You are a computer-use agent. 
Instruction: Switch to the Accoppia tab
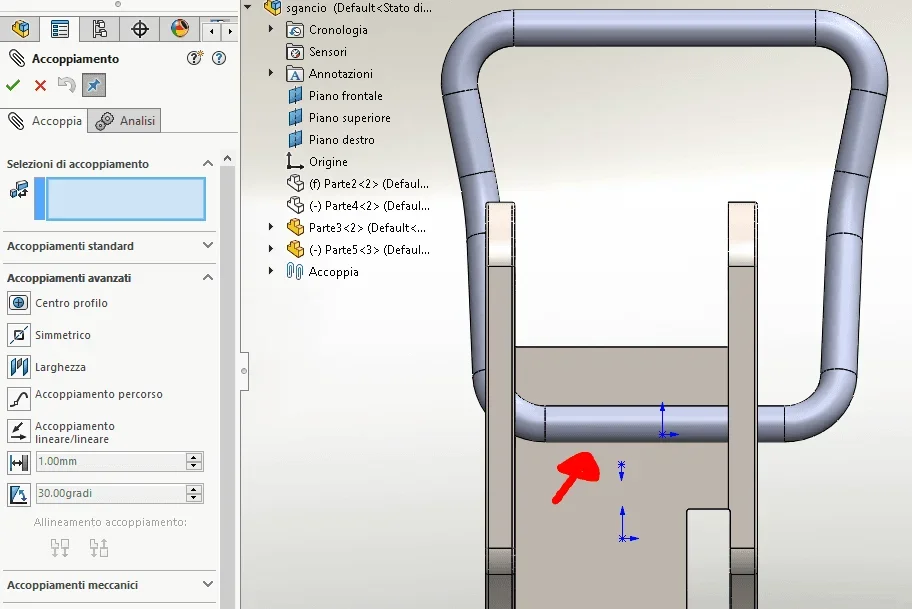point(44,121)
